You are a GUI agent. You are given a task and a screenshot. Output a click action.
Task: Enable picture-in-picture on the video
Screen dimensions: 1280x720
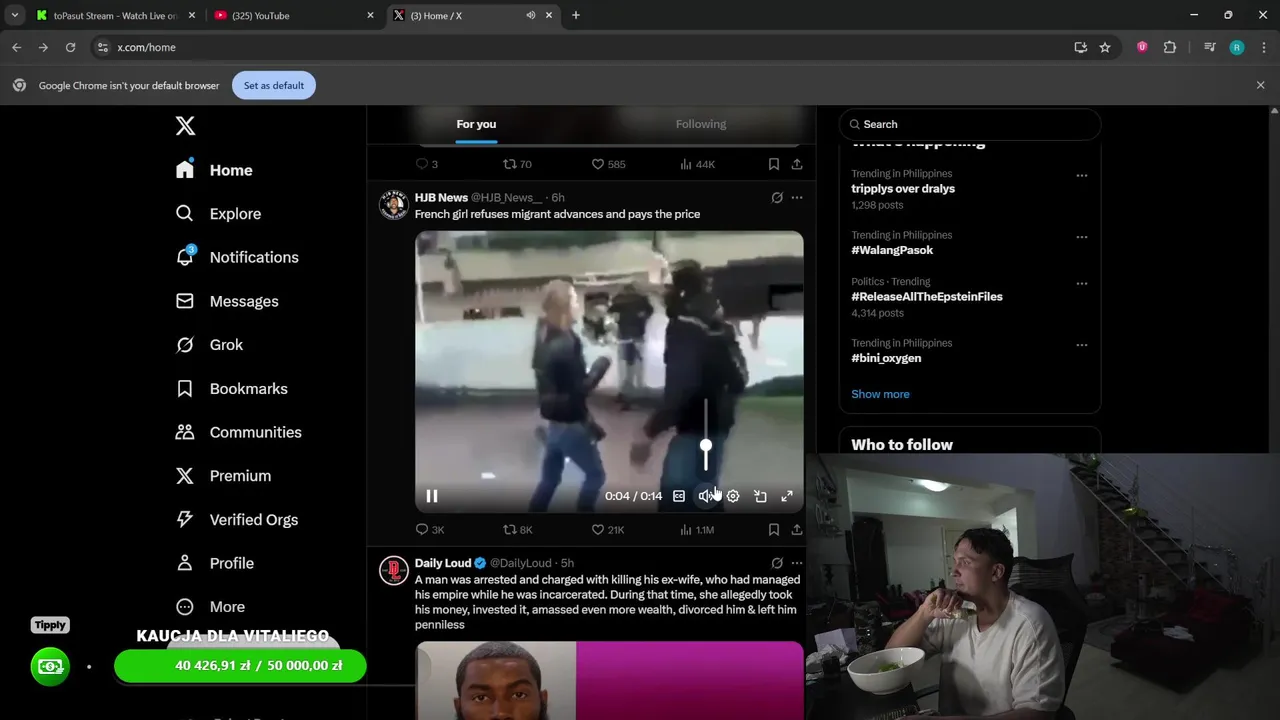760,496
